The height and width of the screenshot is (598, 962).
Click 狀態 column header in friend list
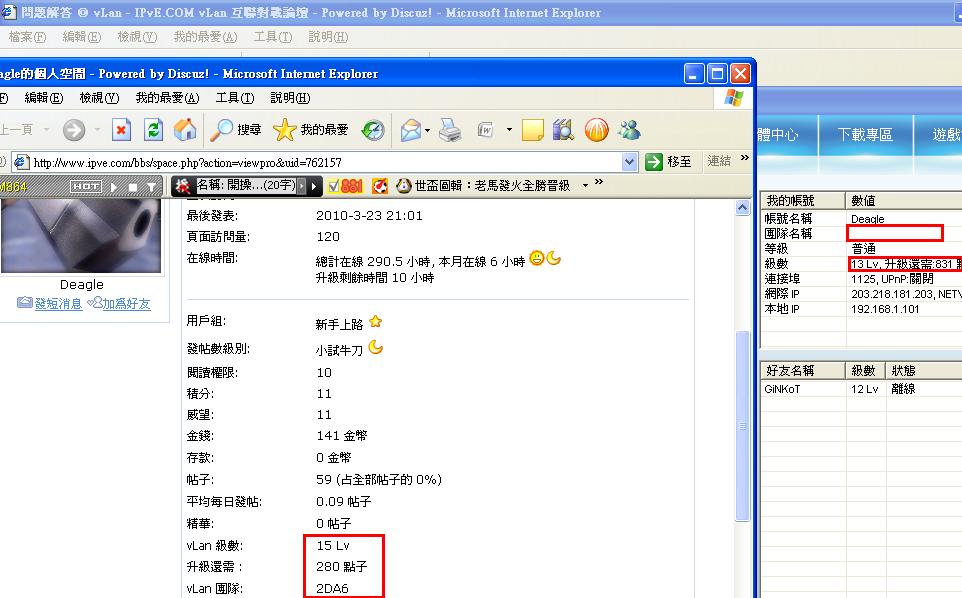(924, 370)
